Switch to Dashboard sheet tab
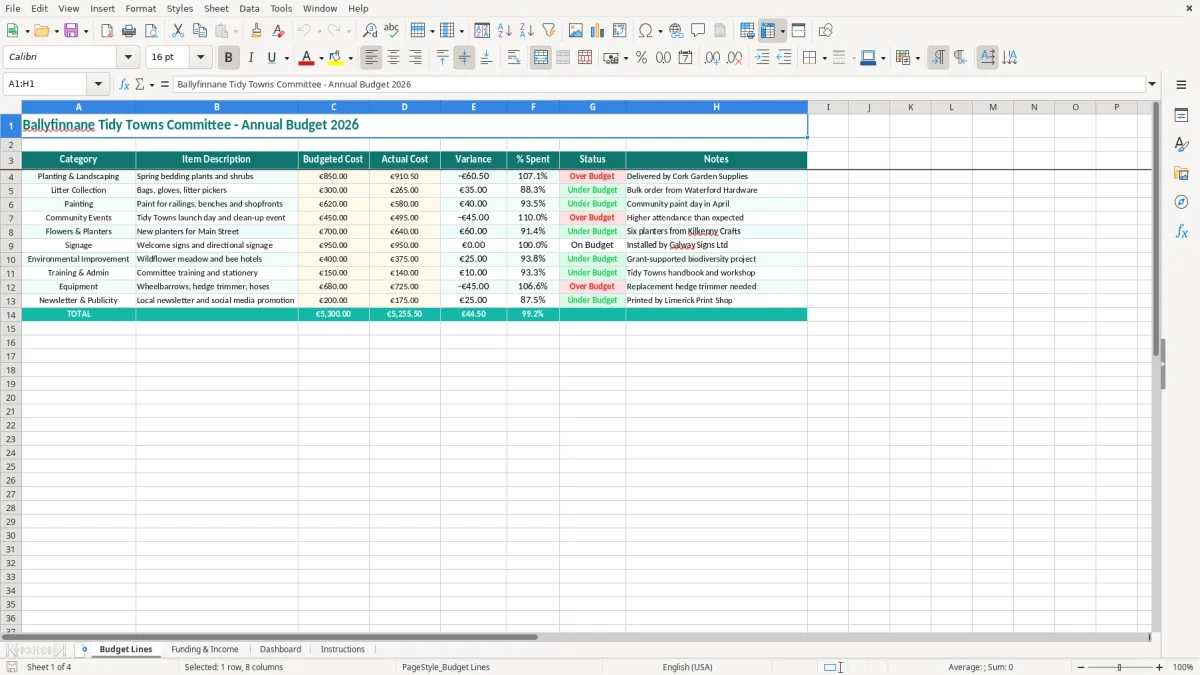Screen dimensions: 1200x675 280,650
